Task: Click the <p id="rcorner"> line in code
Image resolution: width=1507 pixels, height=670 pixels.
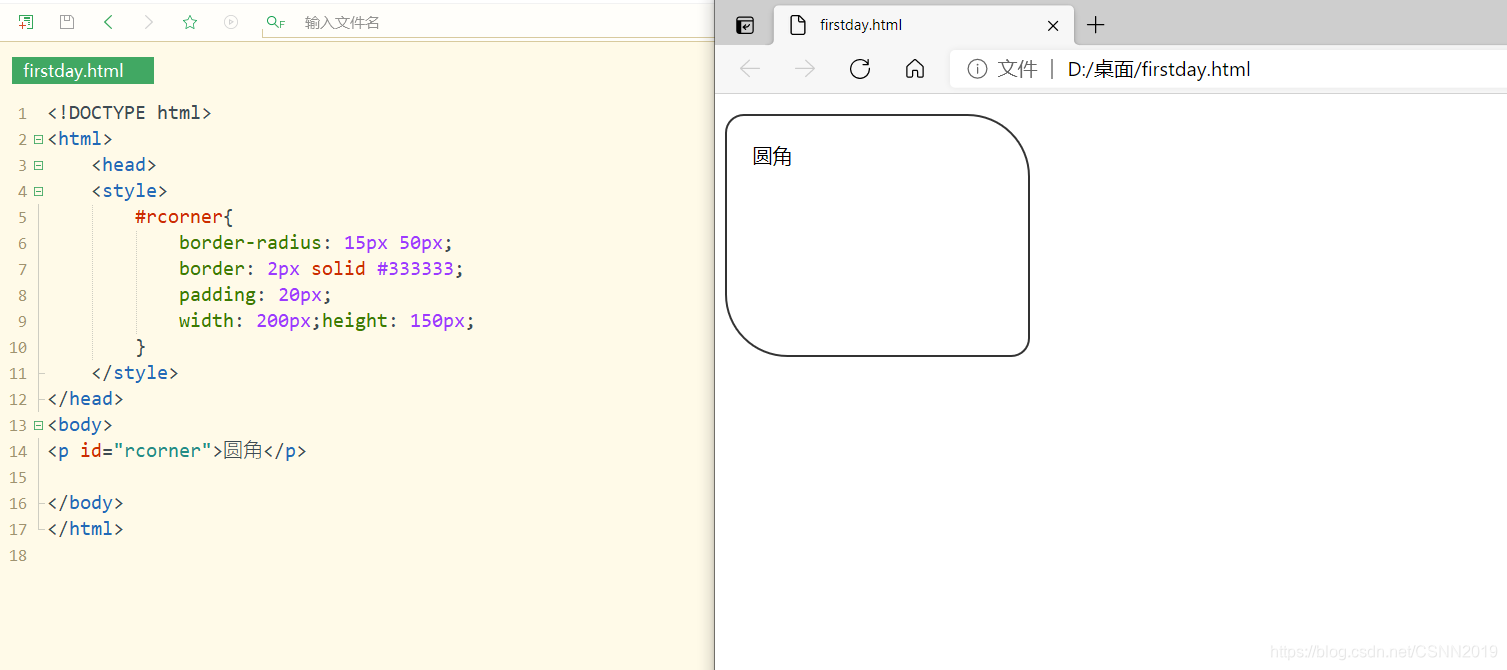Action: click(177, 451)
